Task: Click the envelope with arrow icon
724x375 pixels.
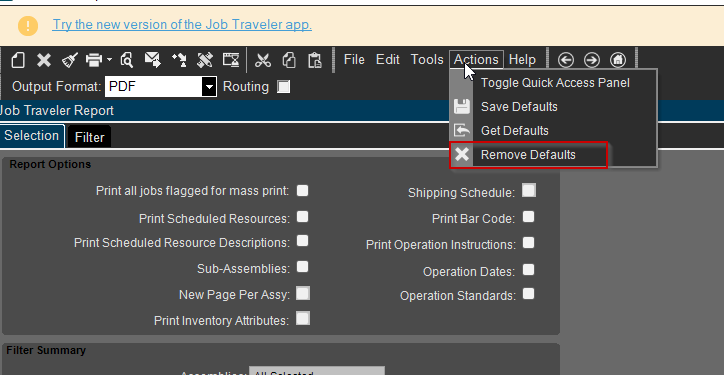Action: 152,60
